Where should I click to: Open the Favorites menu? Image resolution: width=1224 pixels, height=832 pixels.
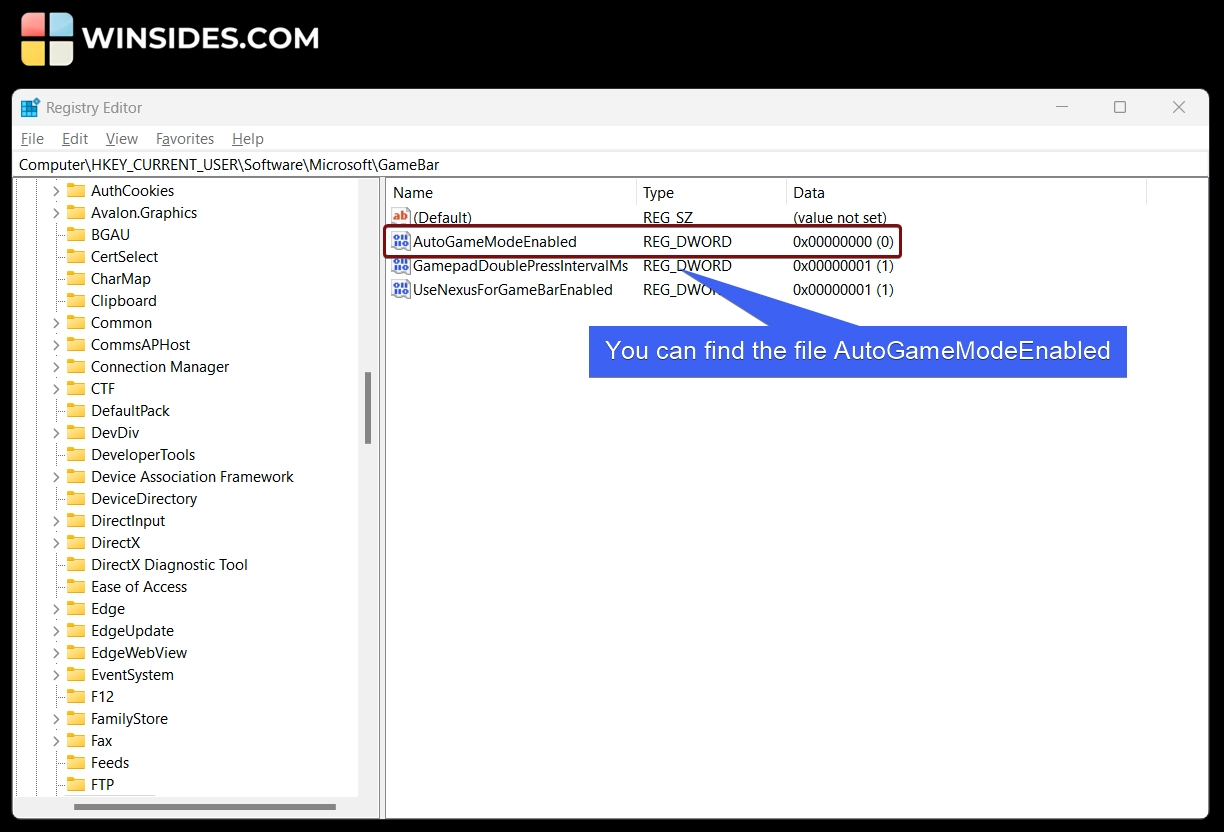point(185,139)
